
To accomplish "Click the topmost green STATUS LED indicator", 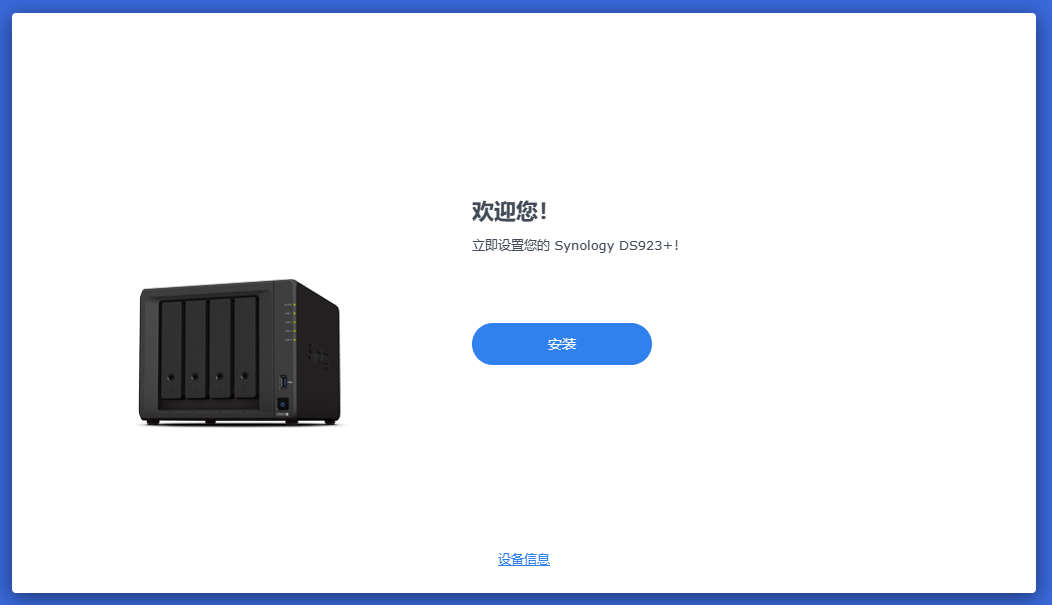I will click(295, 305).
